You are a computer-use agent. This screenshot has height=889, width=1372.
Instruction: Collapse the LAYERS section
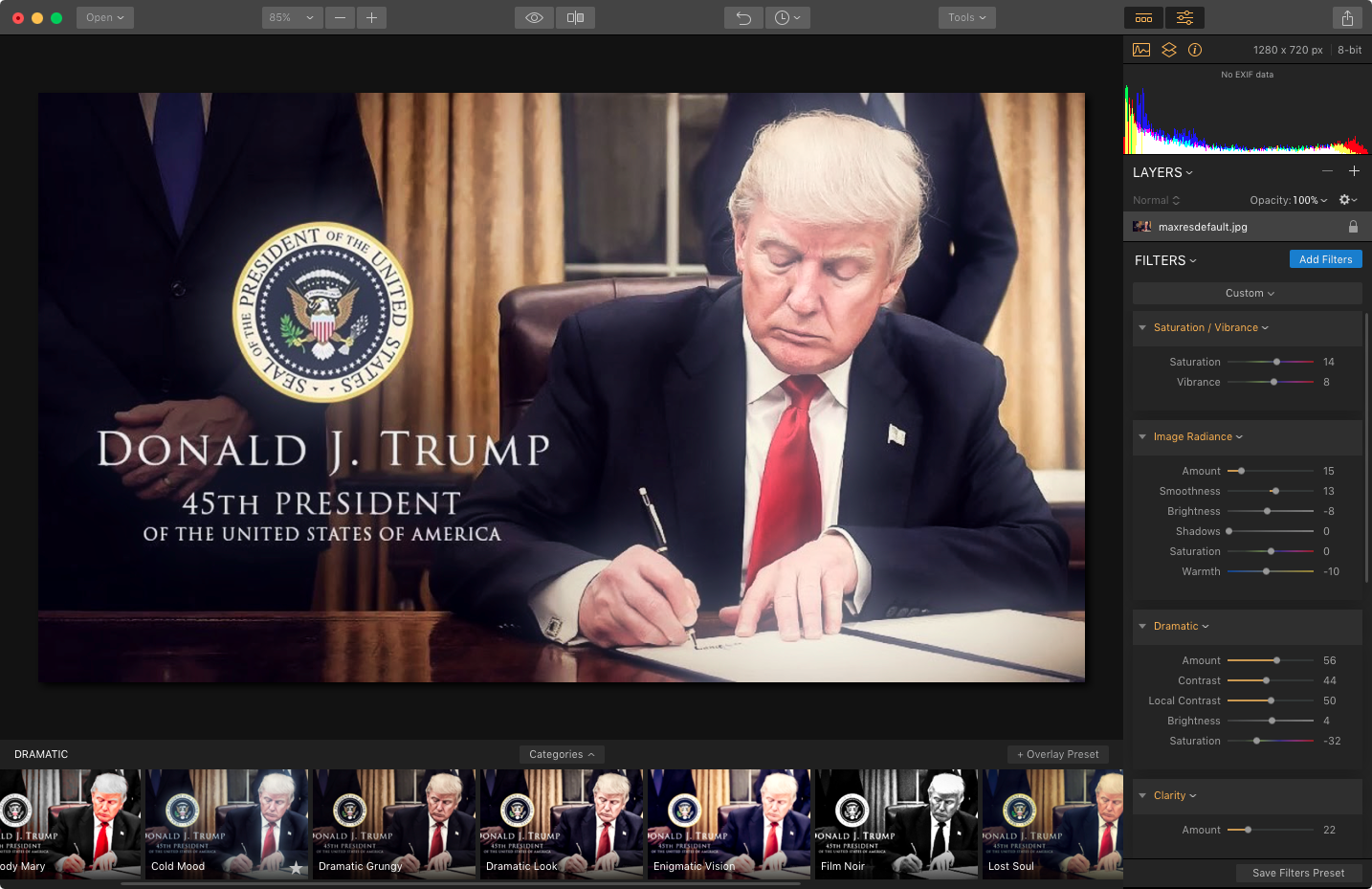[1162, 172]
